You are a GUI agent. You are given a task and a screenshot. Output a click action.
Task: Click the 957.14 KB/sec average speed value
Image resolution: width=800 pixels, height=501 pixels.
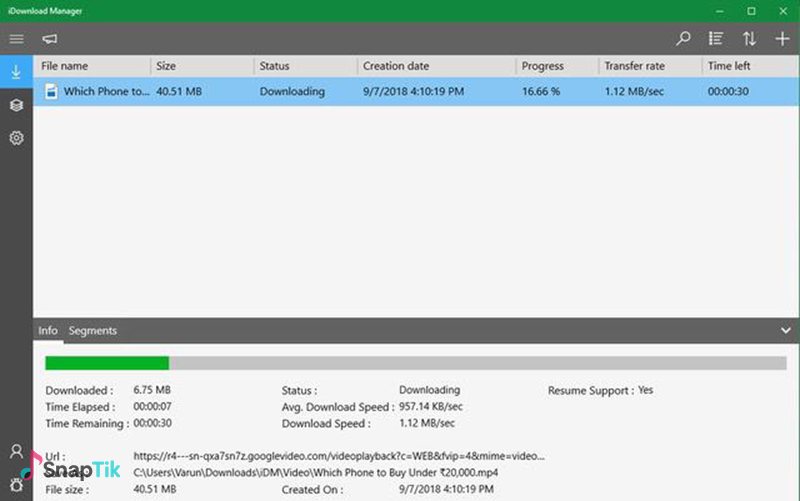click(x=431, y=407)
